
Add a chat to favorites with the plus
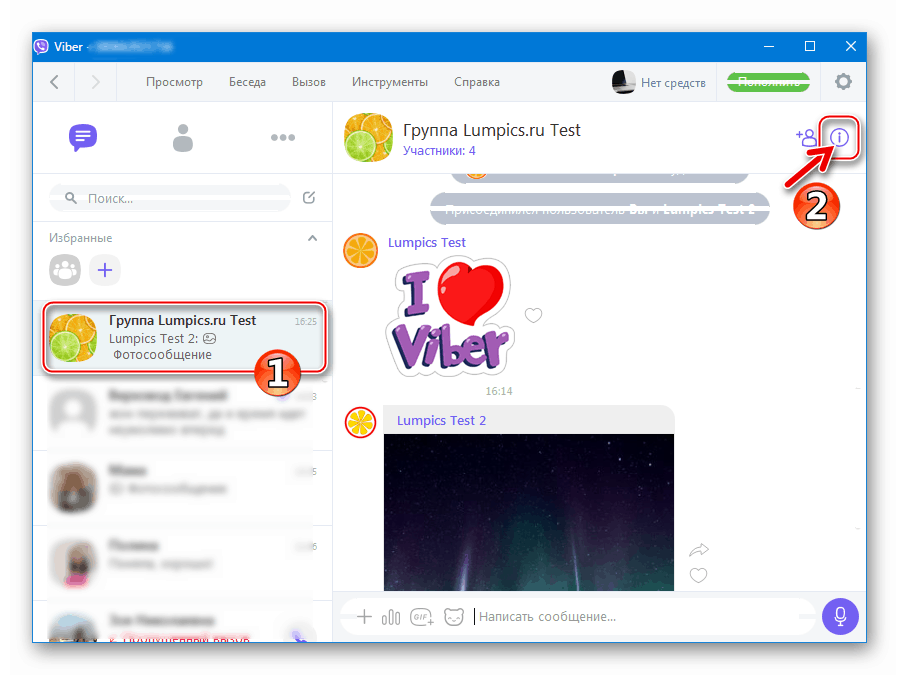coord(104,270)
